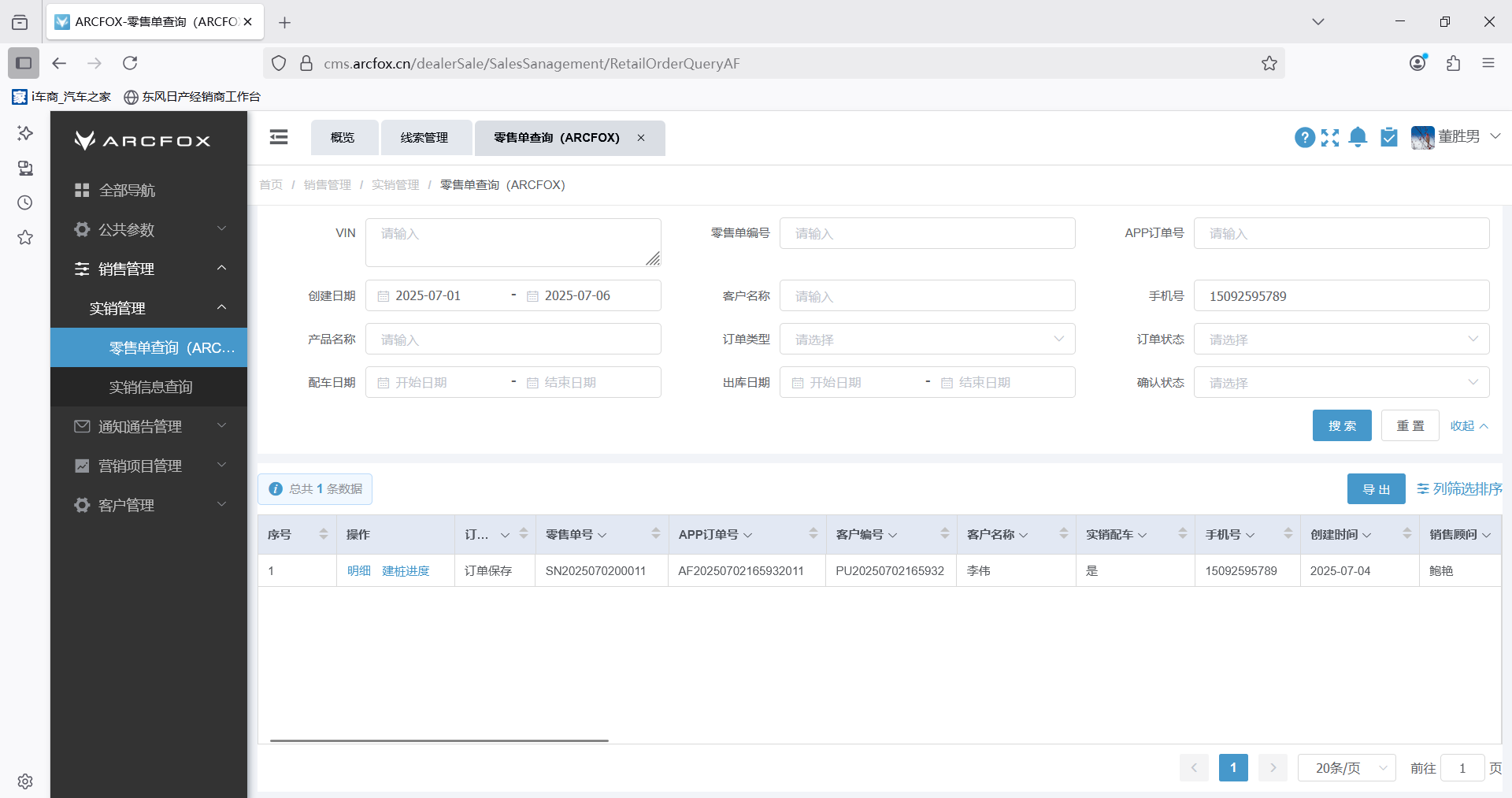This screenshot has width=1512, height=798.
Task: Click the 导出 export button
Action: coord(1377,489)
